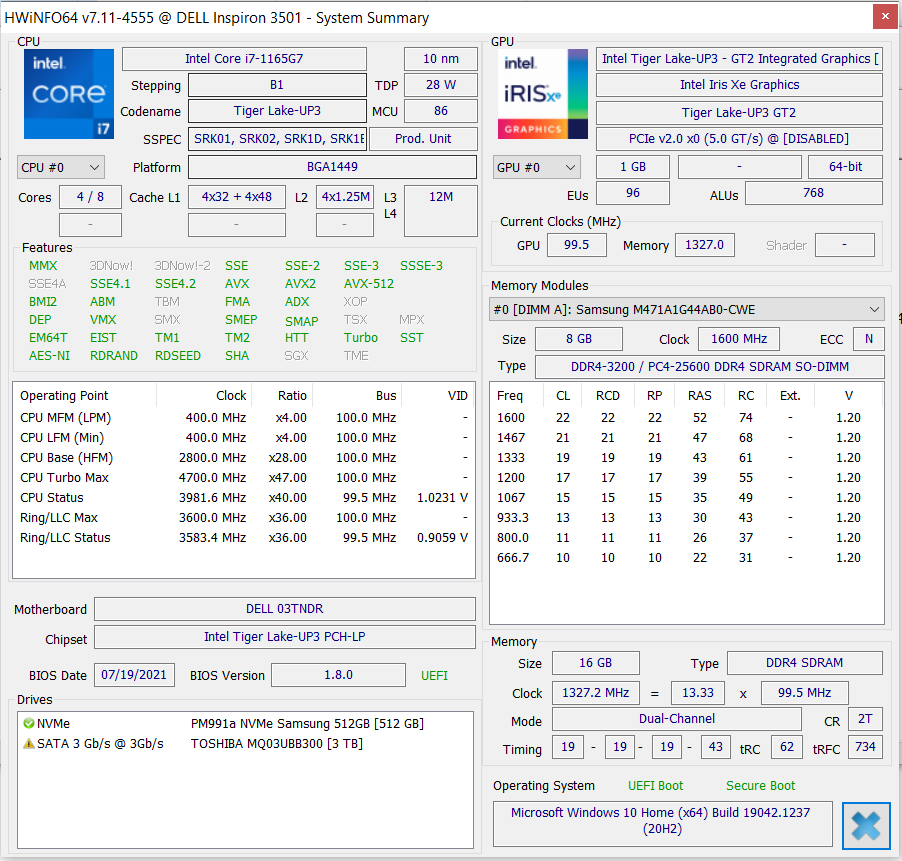Click the Intel Iris Xe Graphics name field

point(739,85)
